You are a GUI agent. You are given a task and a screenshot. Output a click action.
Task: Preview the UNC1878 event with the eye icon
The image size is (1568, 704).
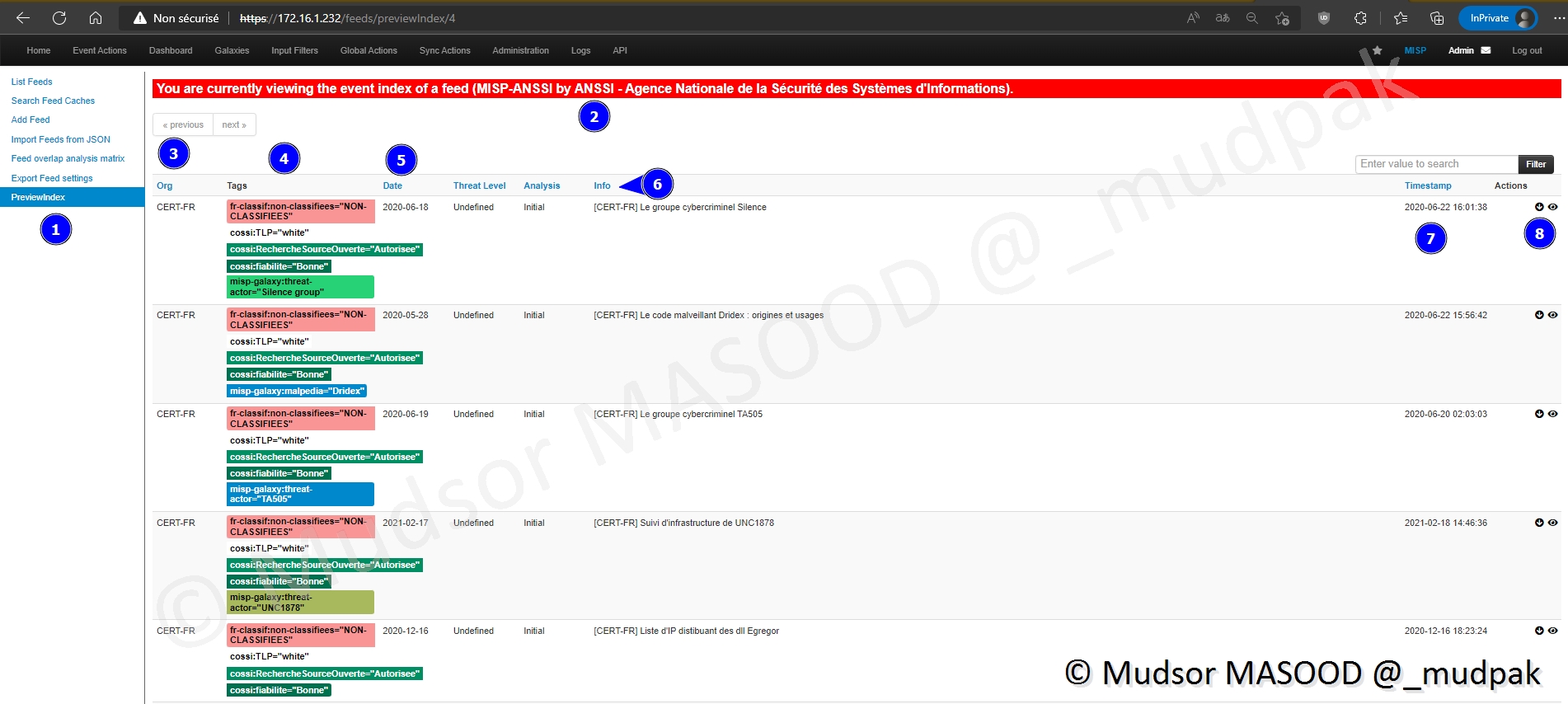tap(1552, 523)
